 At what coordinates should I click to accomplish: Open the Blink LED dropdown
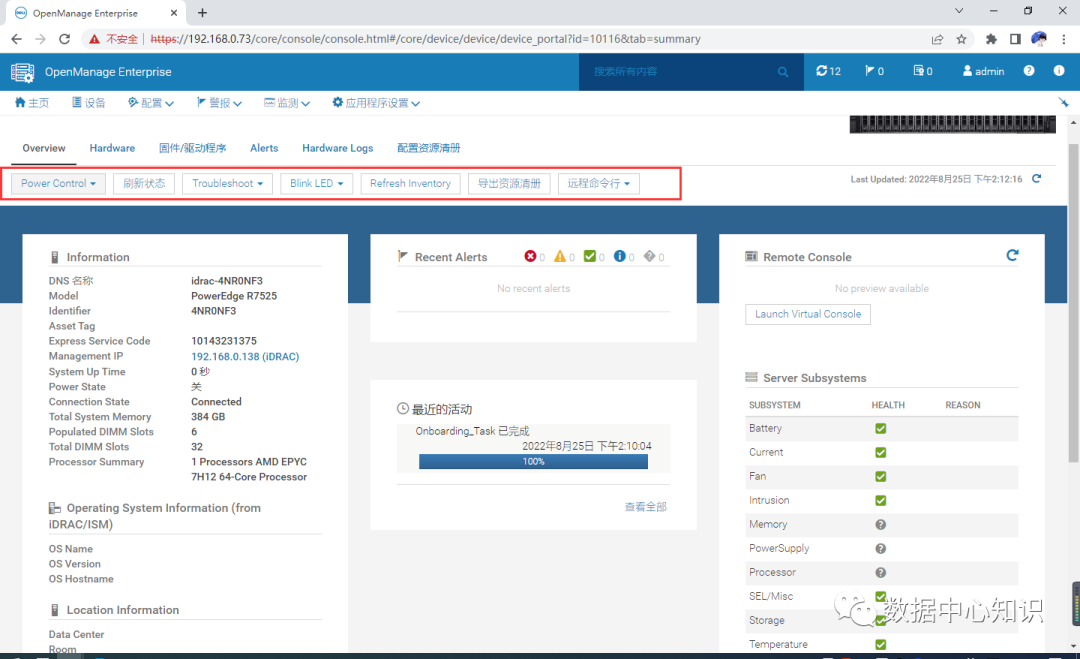(x=316, y=183)
